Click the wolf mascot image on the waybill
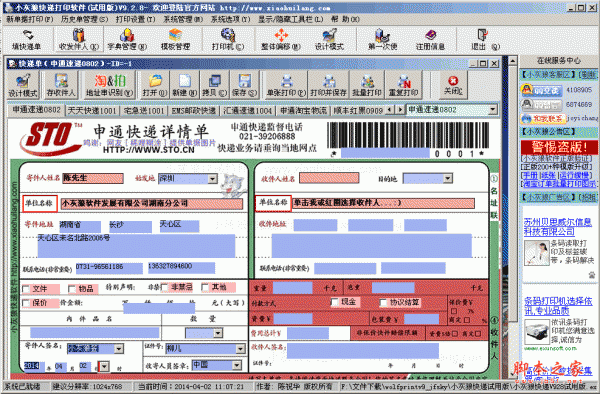 (x=233, y=185)
